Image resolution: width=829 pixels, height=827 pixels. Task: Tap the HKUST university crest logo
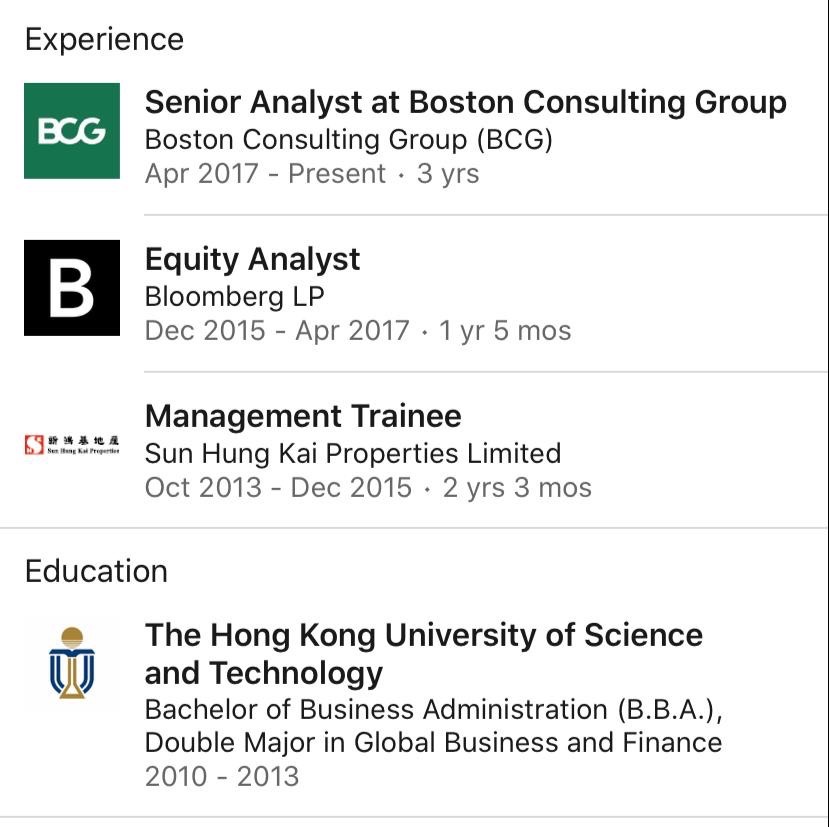tap(72, 662)
